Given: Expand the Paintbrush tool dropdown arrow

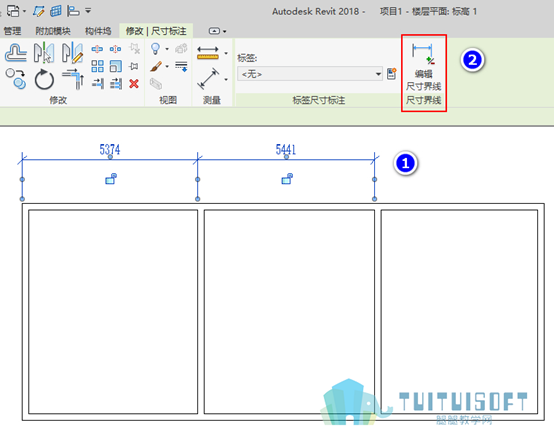Looking at the screenshot, I should point(167,66).
